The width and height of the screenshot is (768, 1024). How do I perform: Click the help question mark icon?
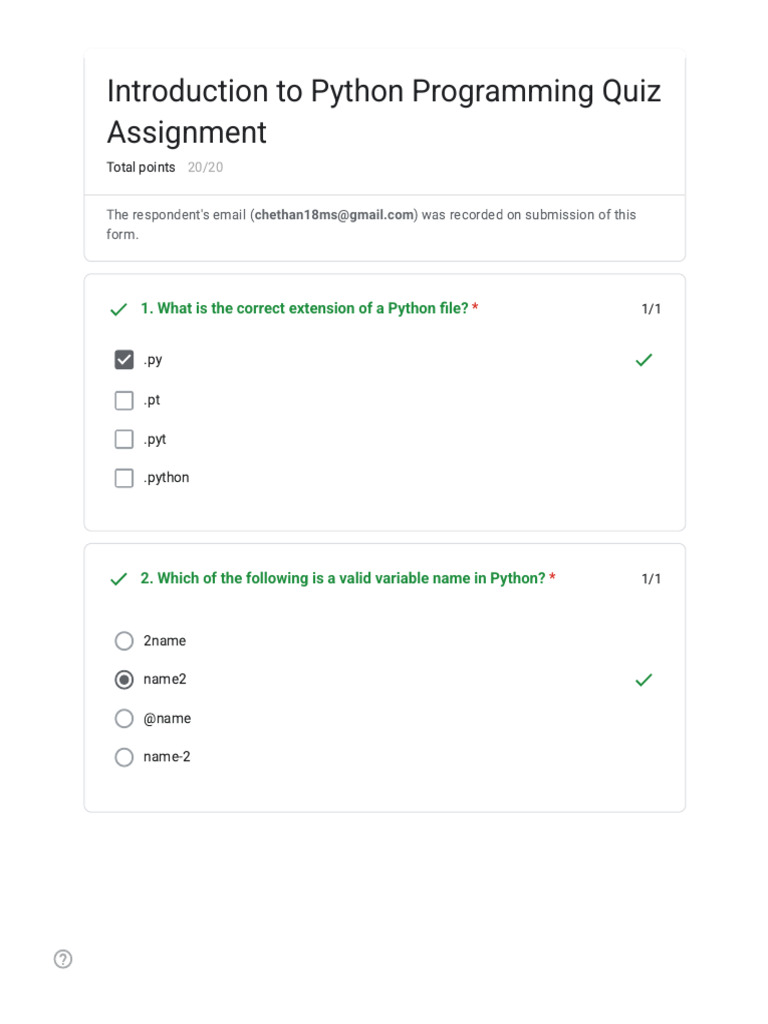[x=63, y=959]
